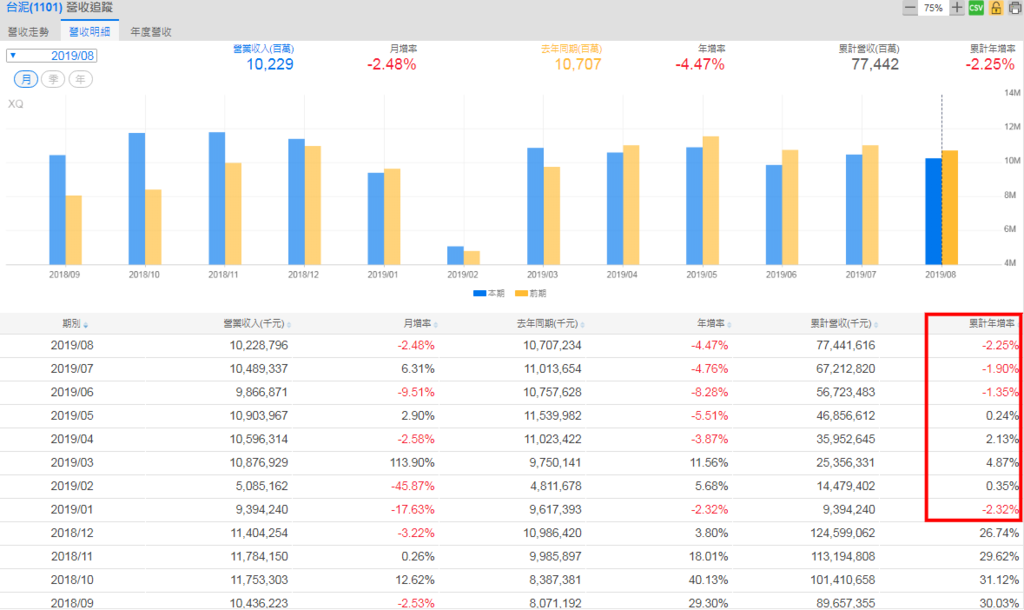Image resolution: width=1024 pixels, height=610 pixels.
Task: Click last-year value 10,707,234 cell
Action: (552, 345)
